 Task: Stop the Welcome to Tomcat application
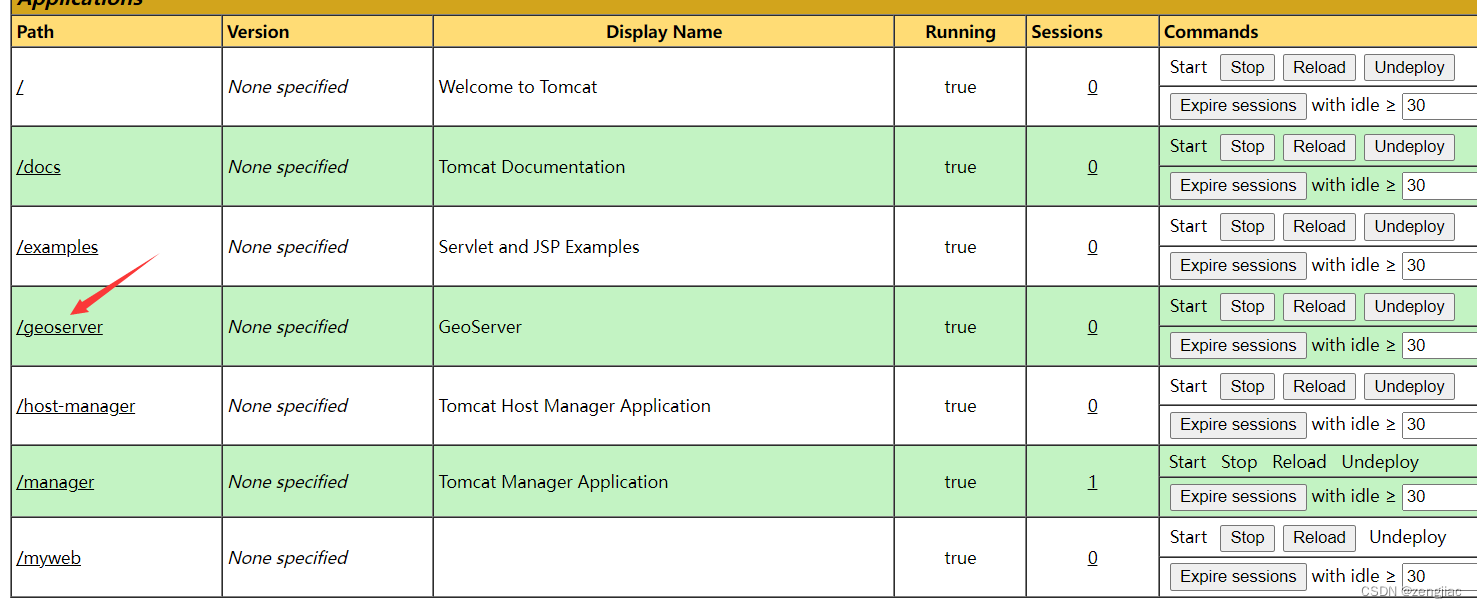(1247, 67)
